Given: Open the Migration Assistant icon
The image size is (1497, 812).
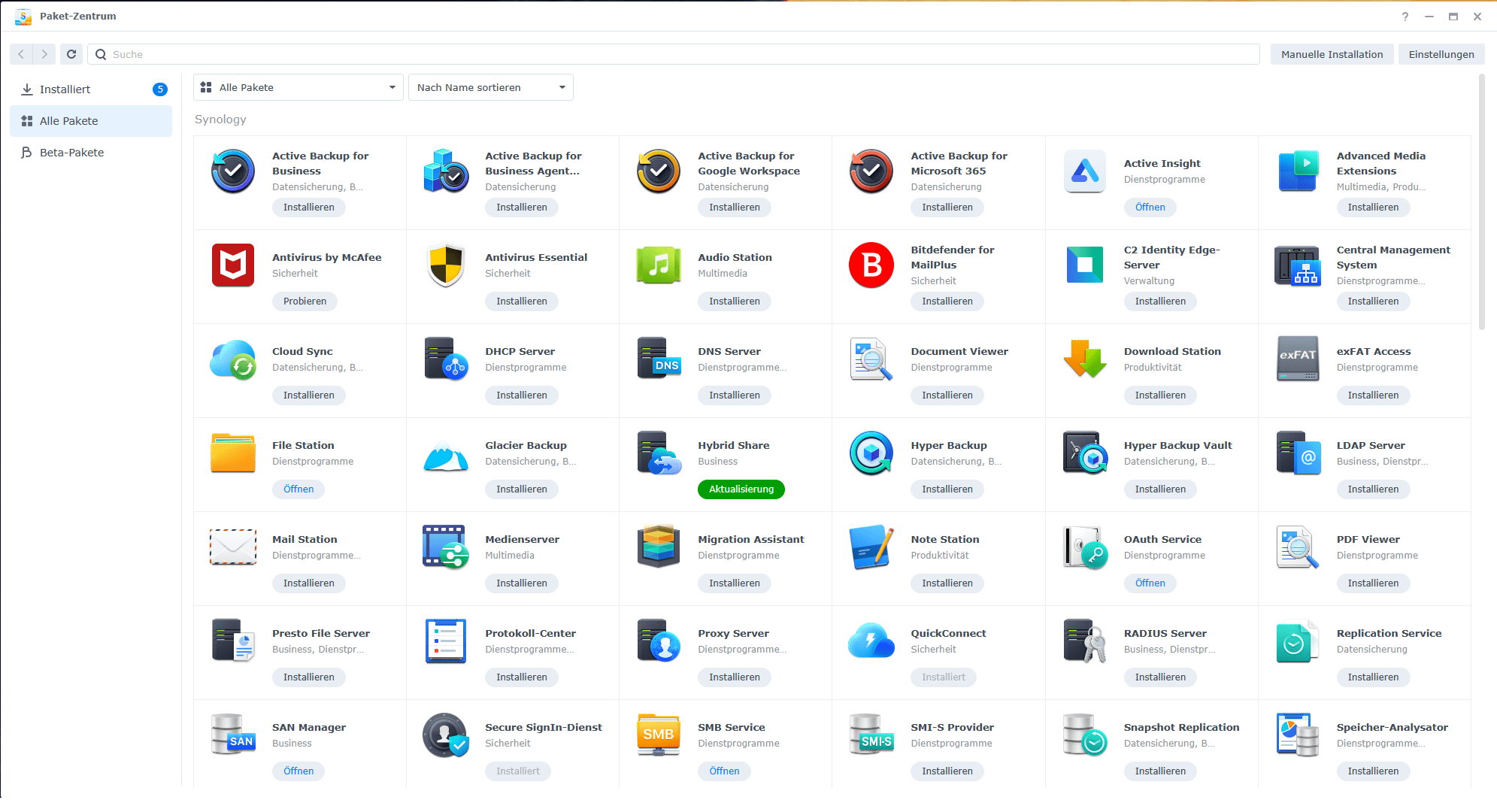Looking at the screenshot, I should [659, 547].
